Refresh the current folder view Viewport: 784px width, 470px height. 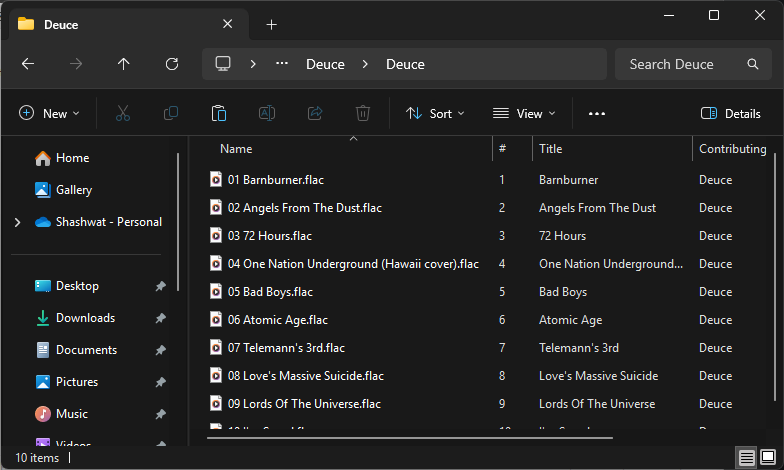click(x=172, y=64)
